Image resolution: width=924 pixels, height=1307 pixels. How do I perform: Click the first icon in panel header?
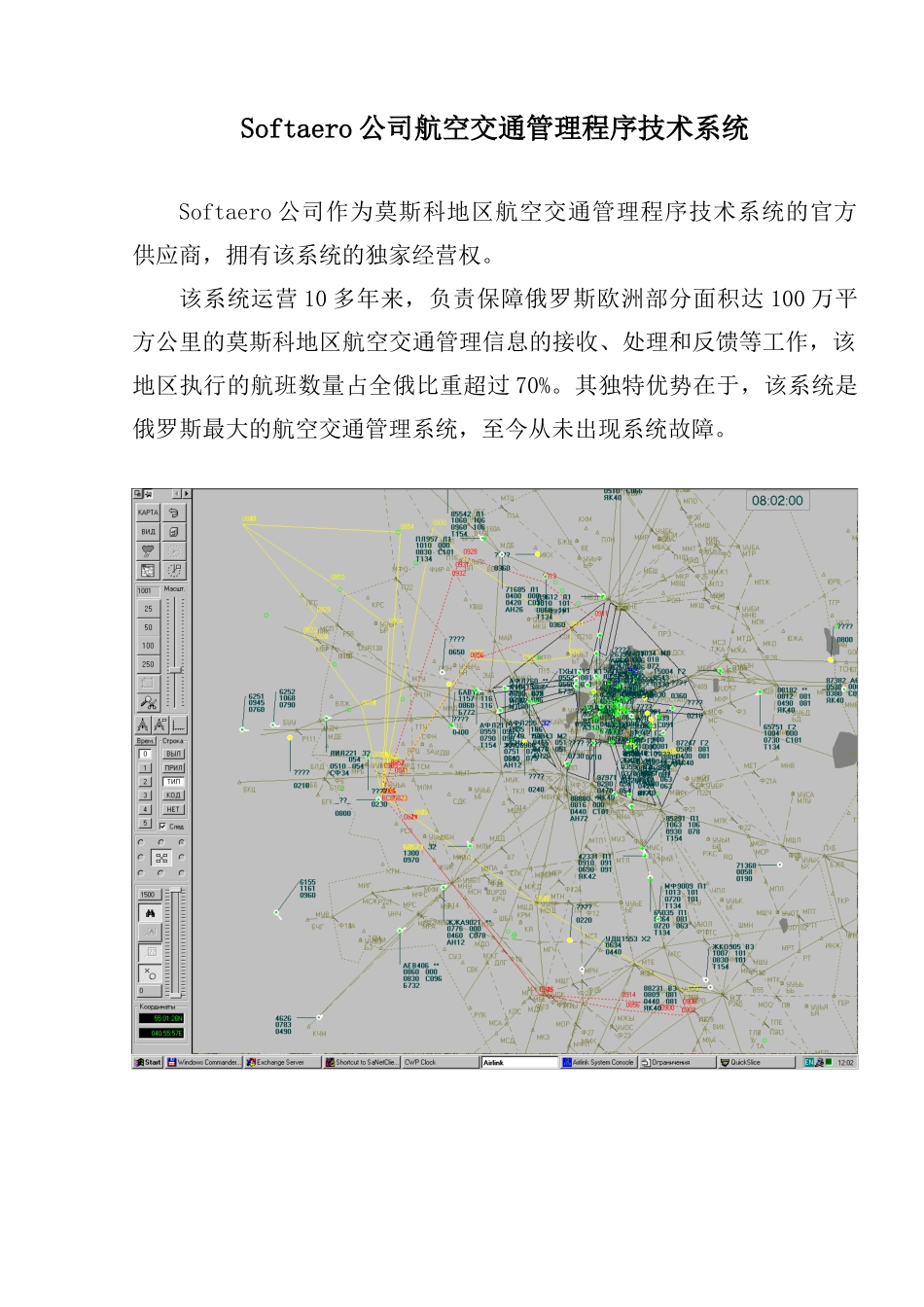click(x=137, y=494)
